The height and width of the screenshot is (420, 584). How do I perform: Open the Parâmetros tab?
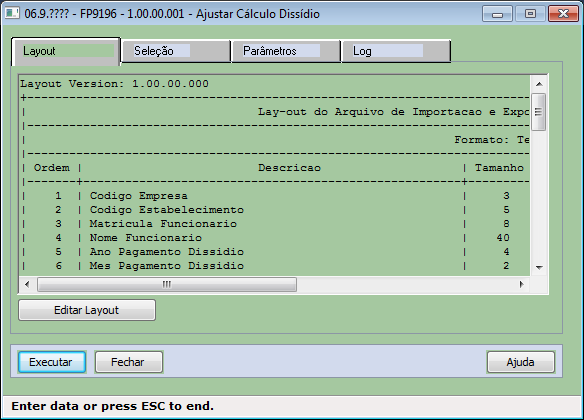click(x=286, y=51)
